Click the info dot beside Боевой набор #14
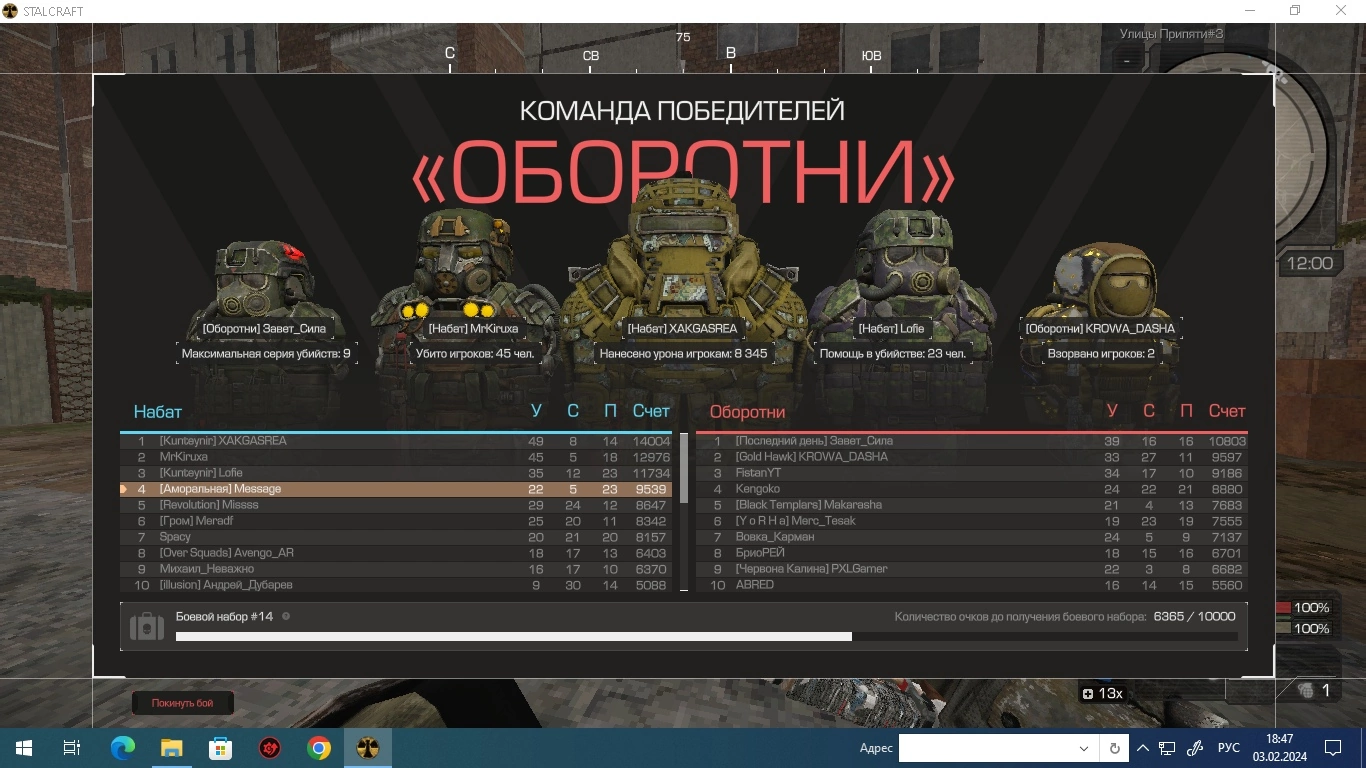 [286, 616]
